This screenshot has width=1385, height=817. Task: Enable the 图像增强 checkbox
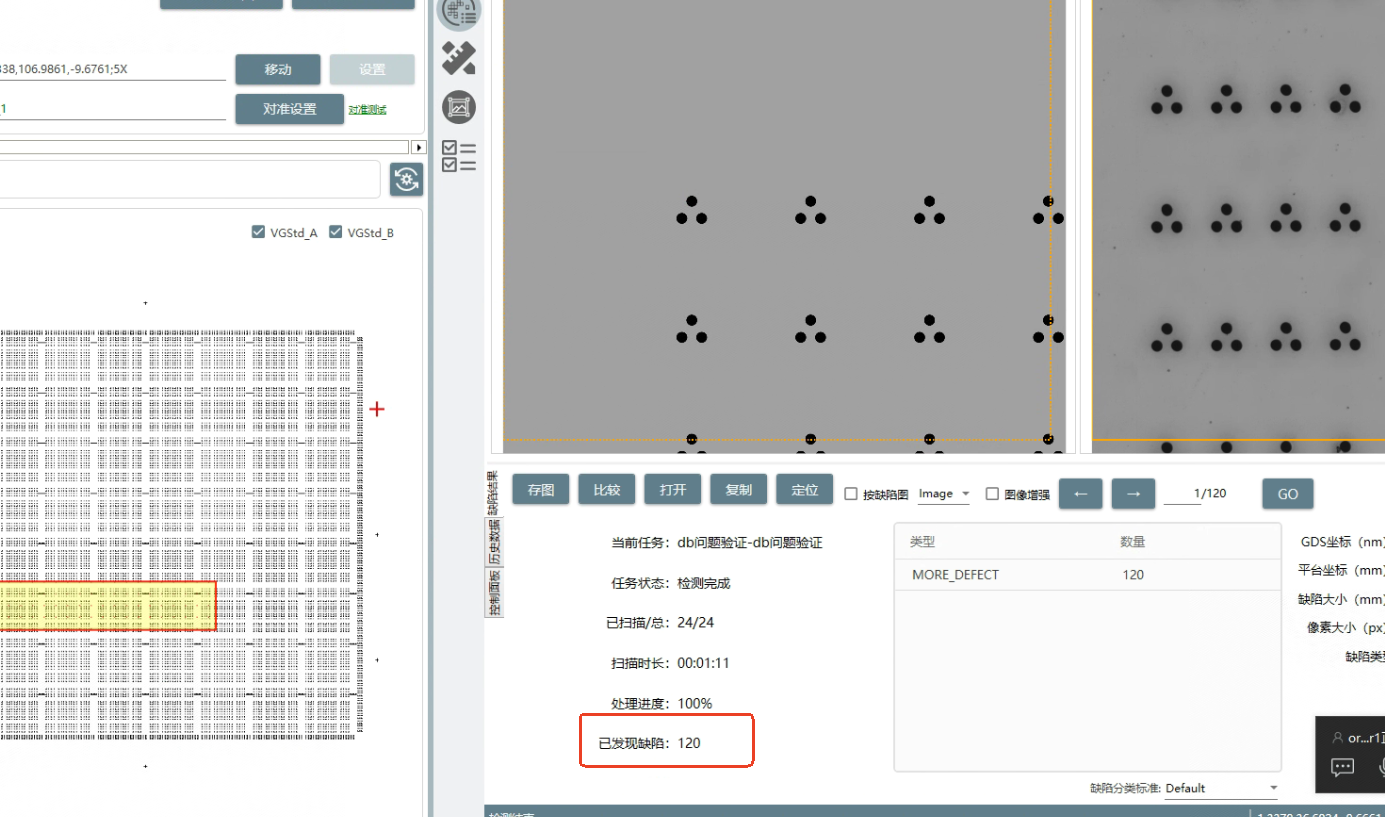point(992,494)
